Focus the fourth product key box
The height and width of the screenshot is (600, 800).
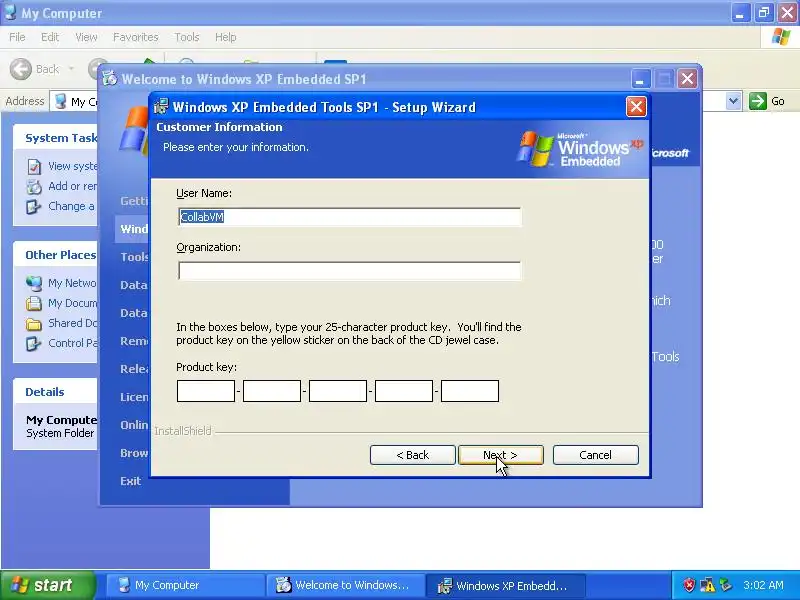[x=404, y=391]
